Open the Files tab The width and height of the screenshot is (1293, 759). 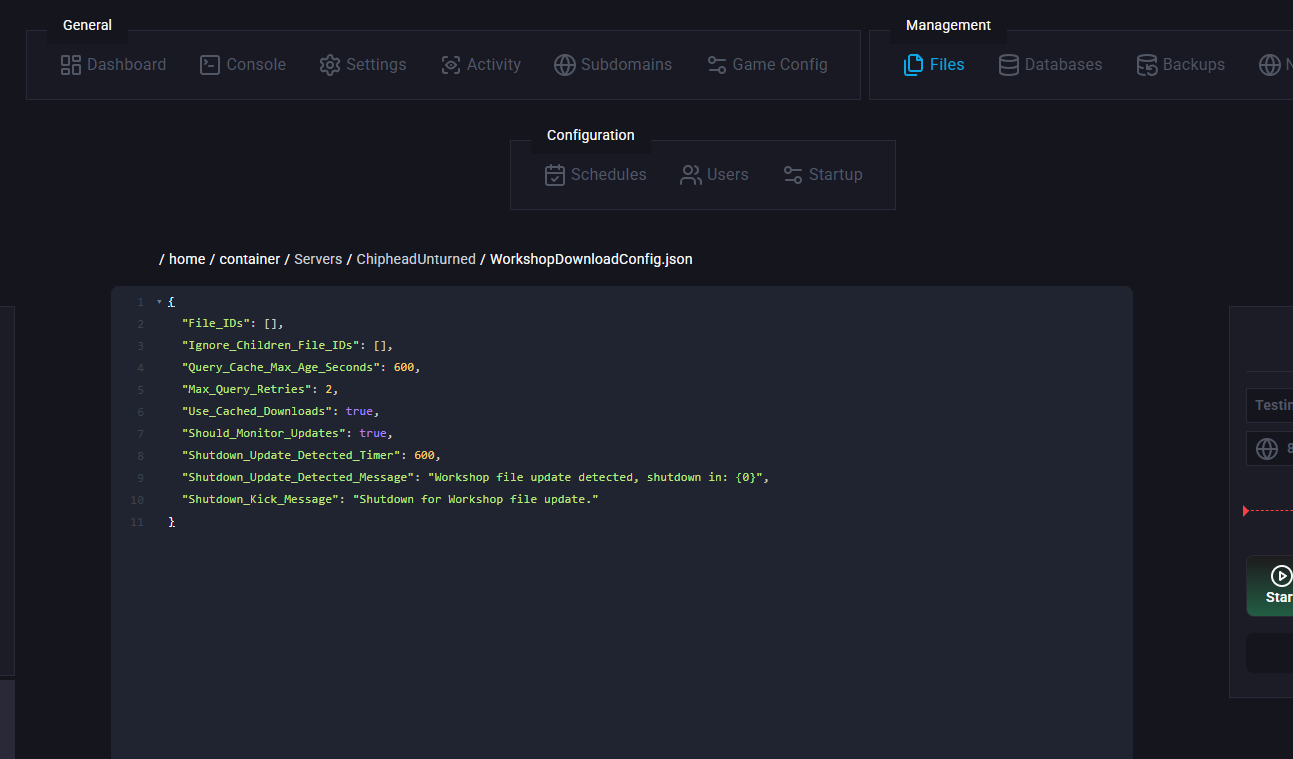[x=934, y=65]
